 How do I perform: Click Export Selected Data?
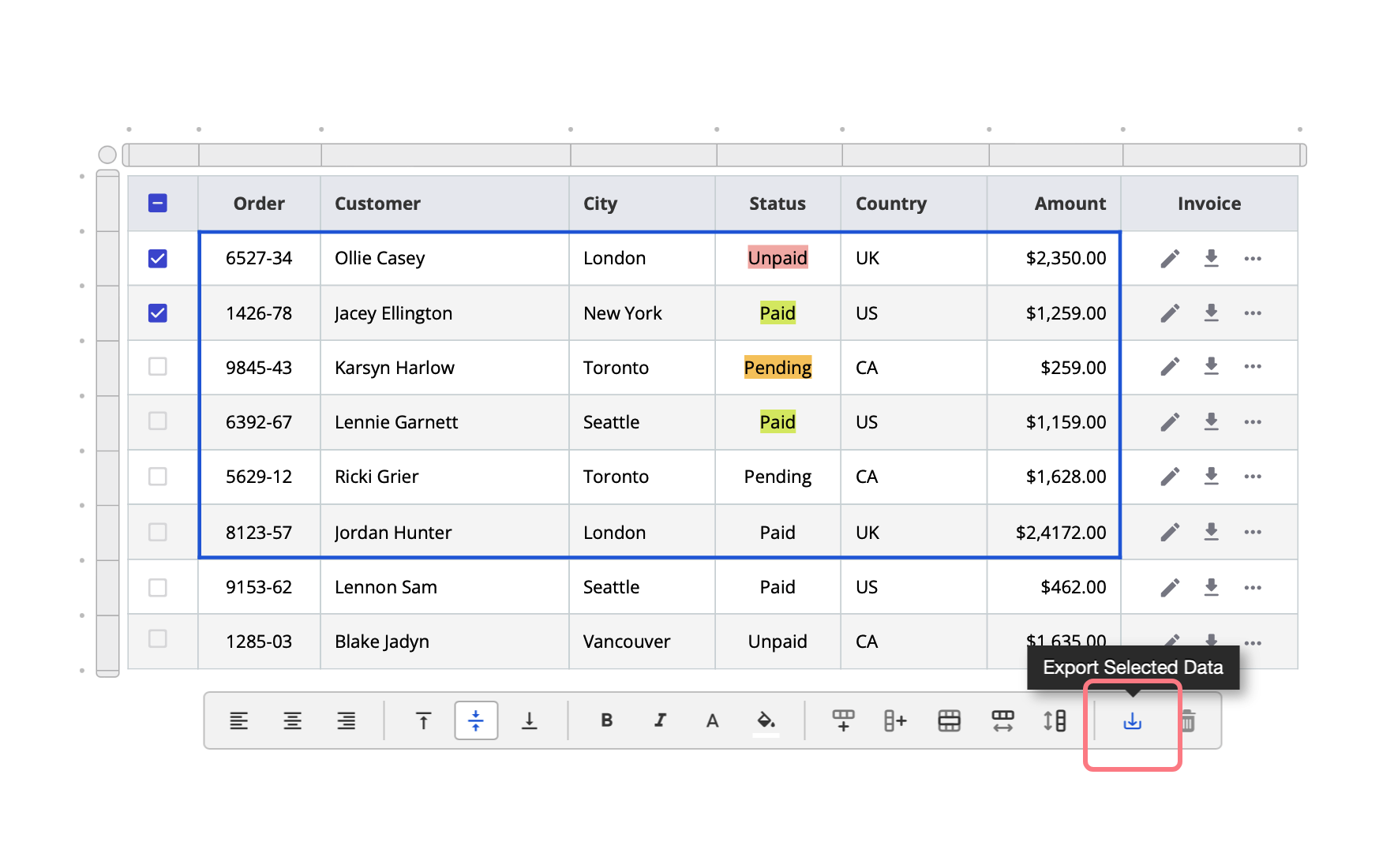click(1132, 720)
